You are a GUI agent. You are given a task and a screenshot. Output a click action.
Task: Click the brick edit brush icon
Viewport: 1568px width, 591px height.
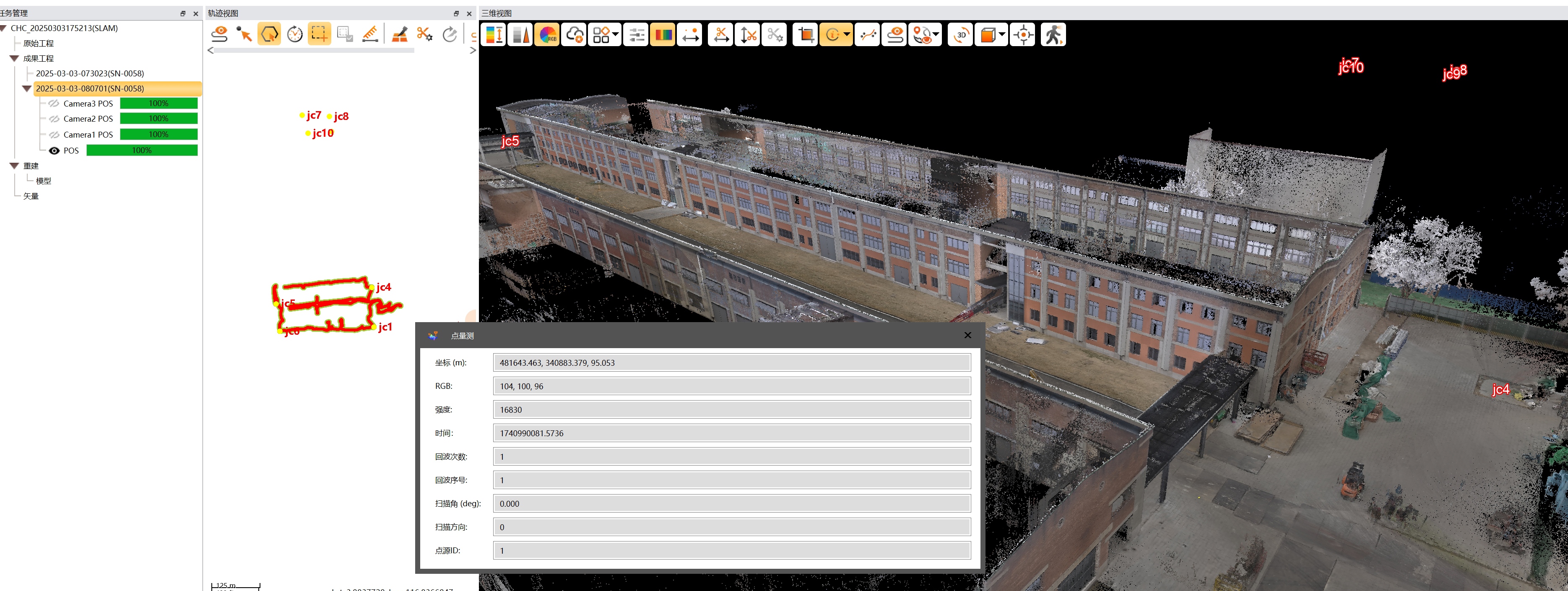tap(399, 34)
